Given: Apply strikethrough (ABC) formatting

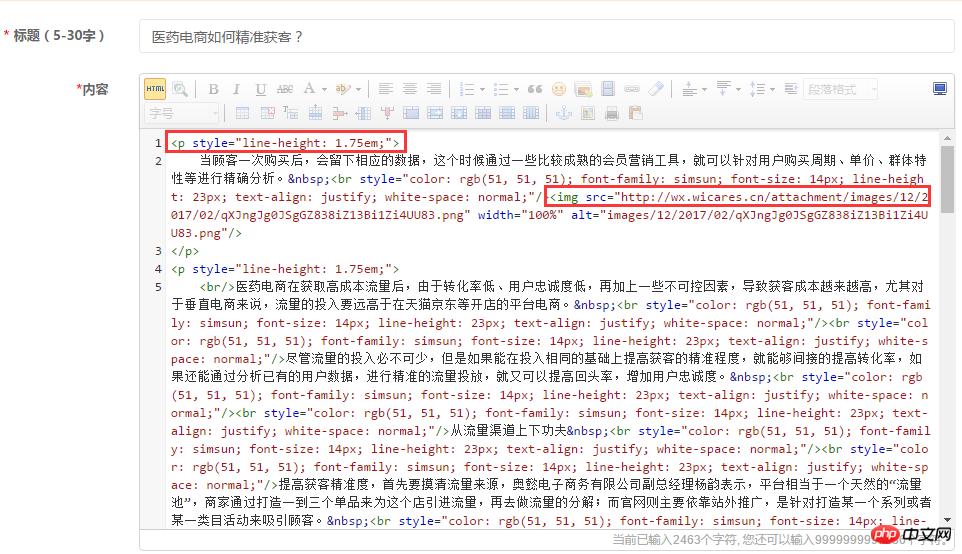Looking at the screenshot, I should pos(285,89).
